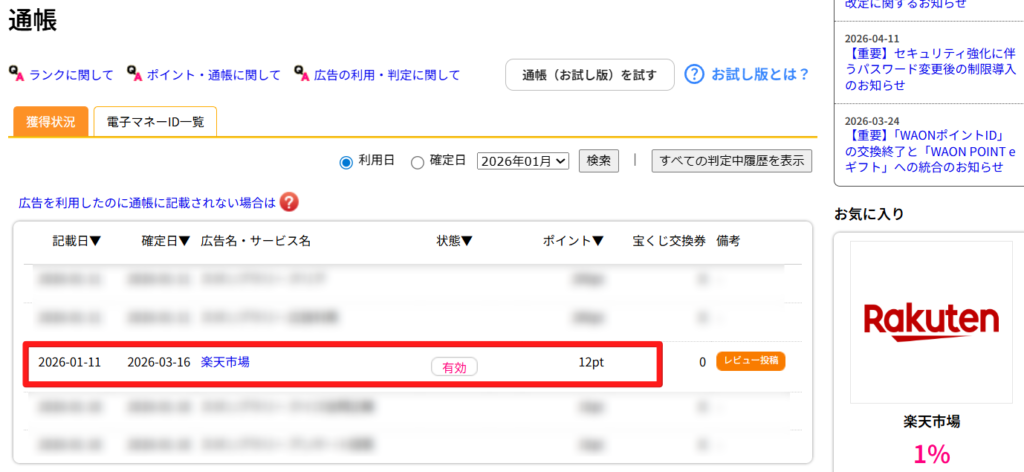
Task: Open the Q&A icon for ランクに関して
Action: [x=16, y=73]
